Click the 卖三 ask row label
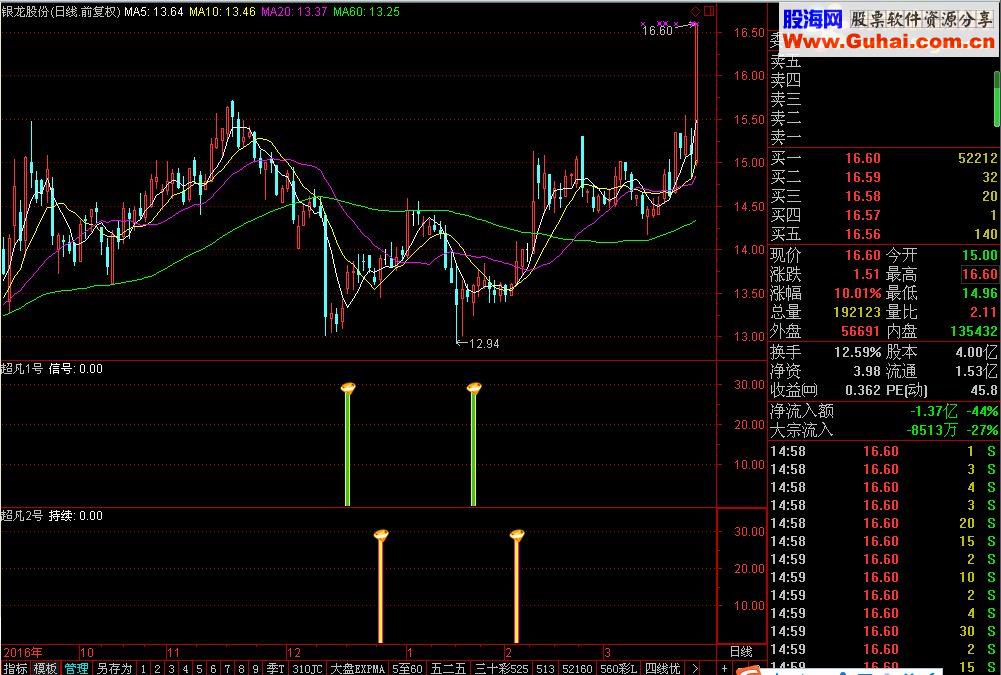The width and height of the screenshot is (1001, 675). coord(785,99)
